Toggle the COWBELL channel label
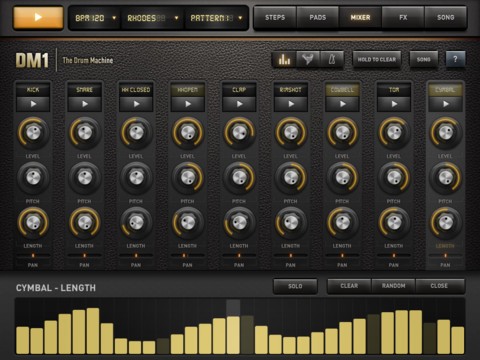480x360 pixels. 342,90
